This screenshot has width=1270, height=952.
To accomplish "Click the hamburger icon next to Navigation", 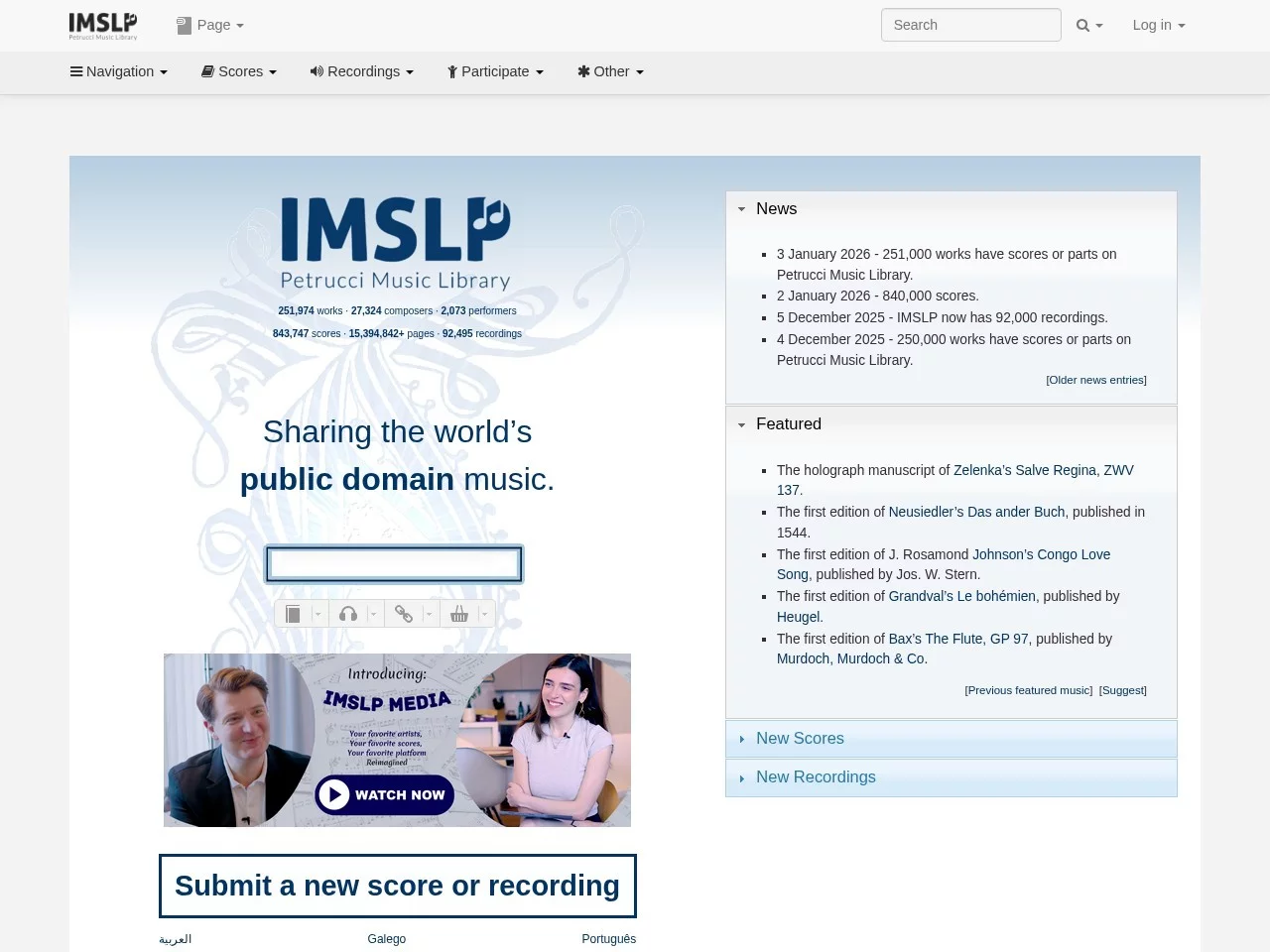I will pos(77,71).
